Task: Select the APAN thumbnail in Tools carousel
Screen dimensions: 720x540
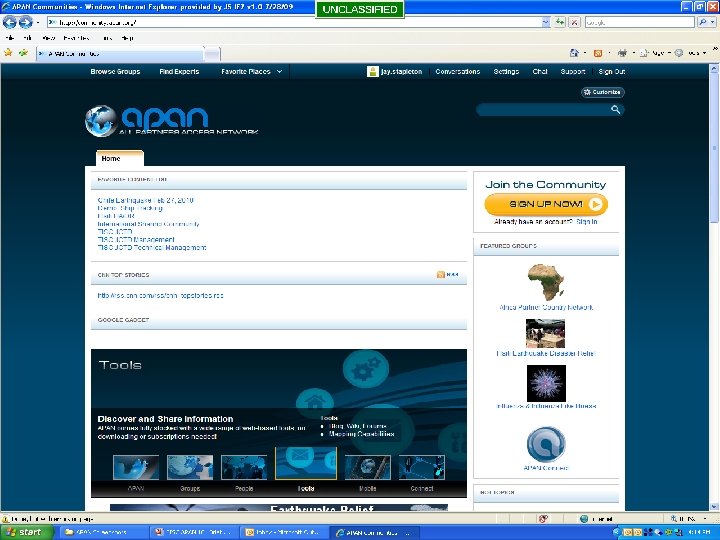Action: (136, 467)
